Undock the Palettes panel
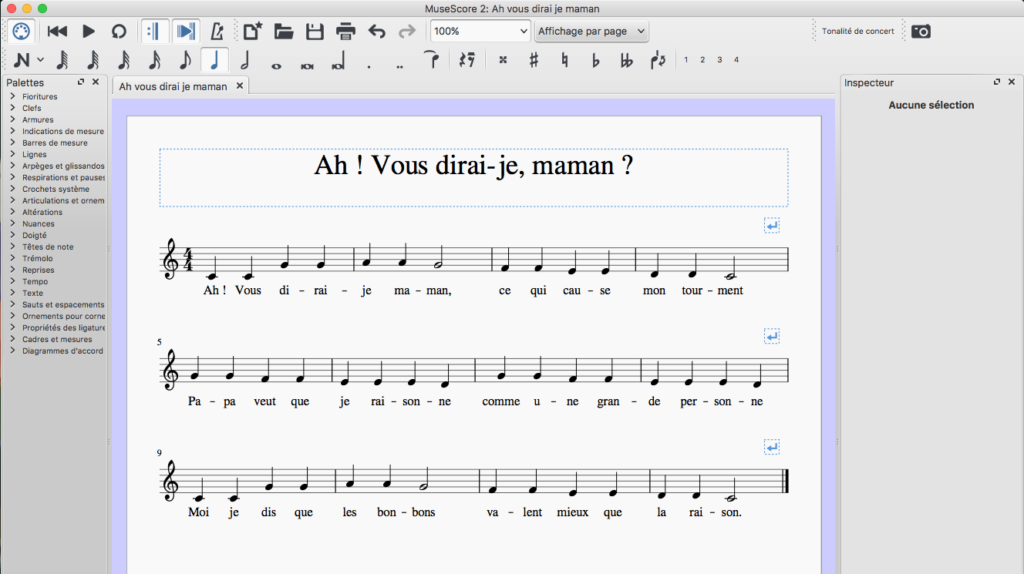 tap(81, 82)
